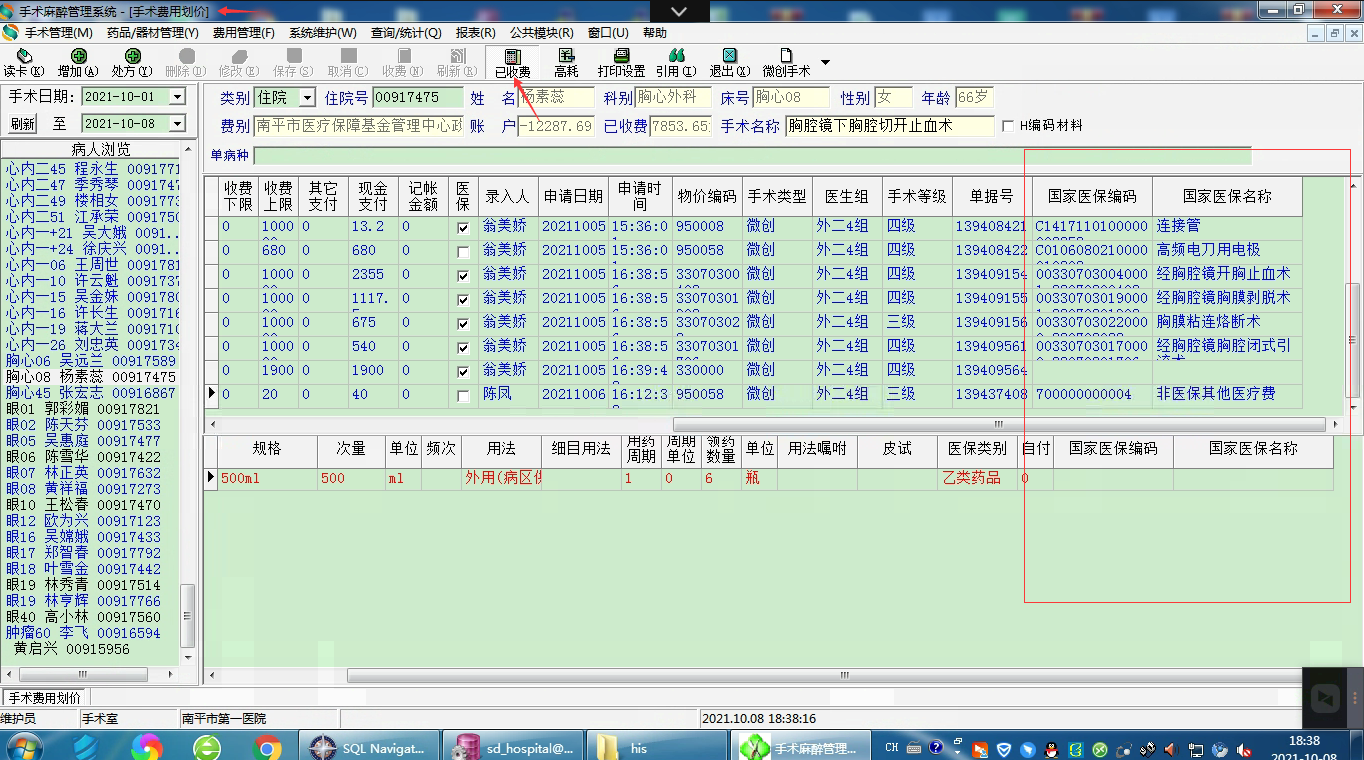This screenshot has height=760, width=1364.
Task: Click the QQ penguin tray icon
Action: tap(1052, 748)
